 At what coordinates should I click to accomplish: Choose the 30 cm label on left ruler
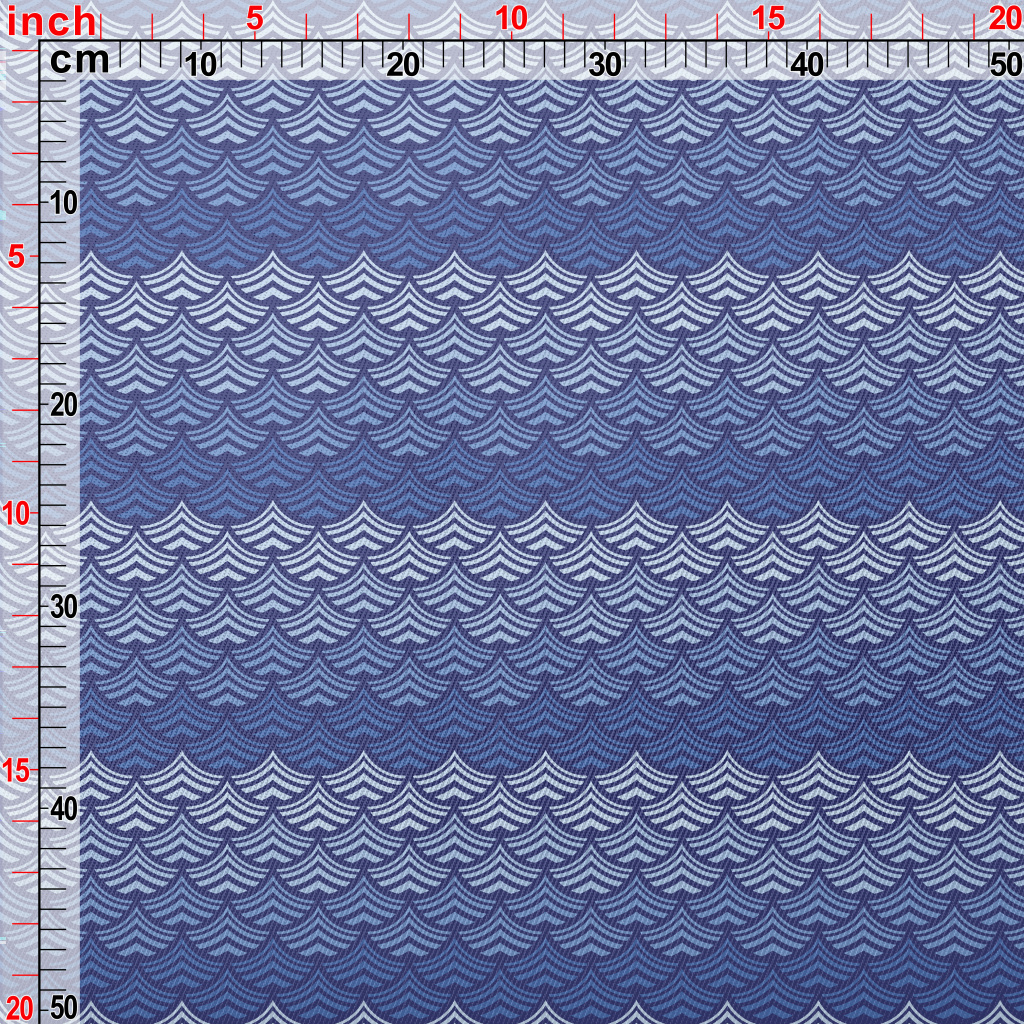tap(63, 607)
